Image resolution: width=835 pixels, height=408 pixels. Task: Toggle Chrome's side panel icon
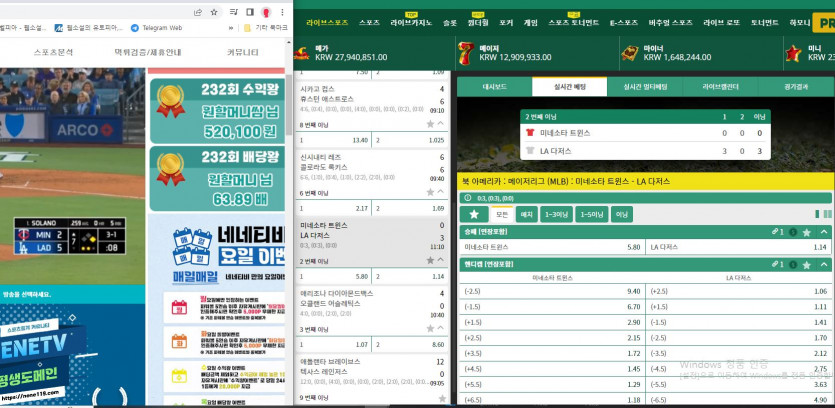click(250, 12)
